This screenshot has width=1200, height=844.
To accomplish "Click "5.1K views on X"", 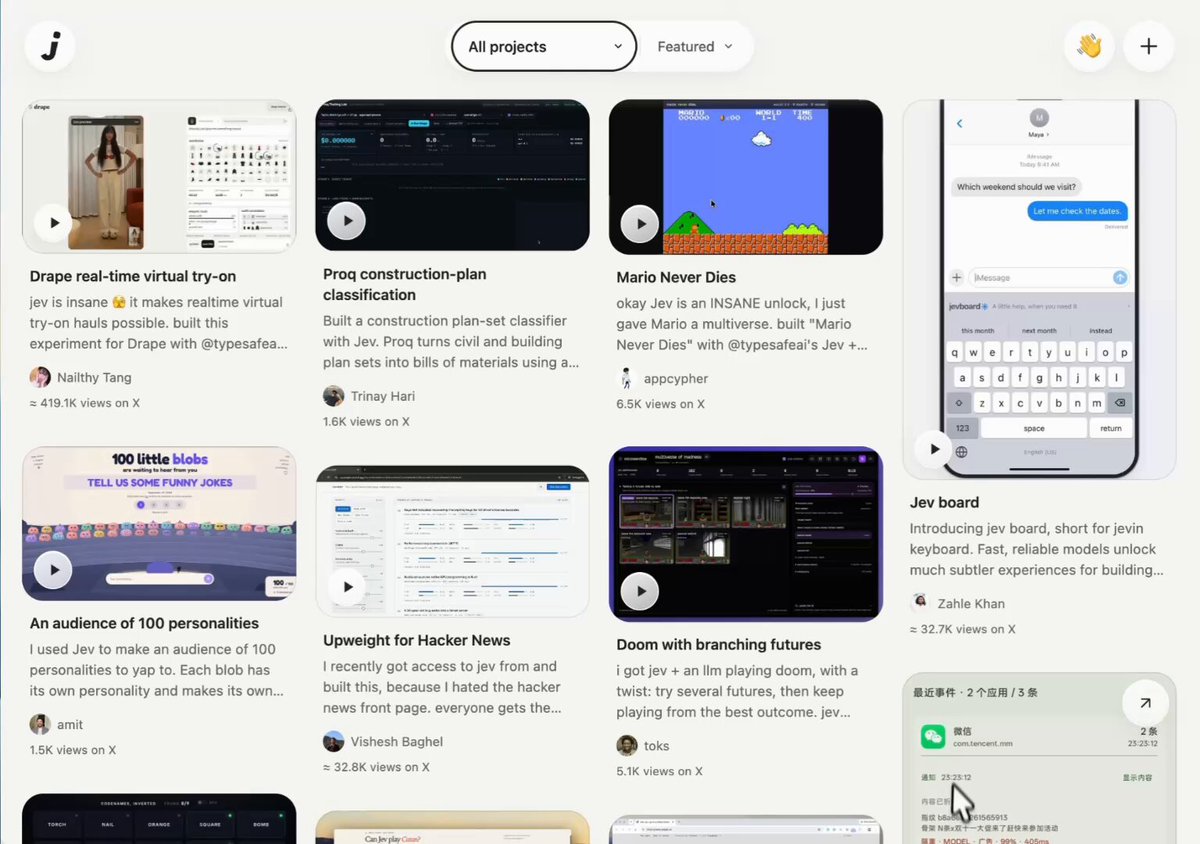I will 660,771.
